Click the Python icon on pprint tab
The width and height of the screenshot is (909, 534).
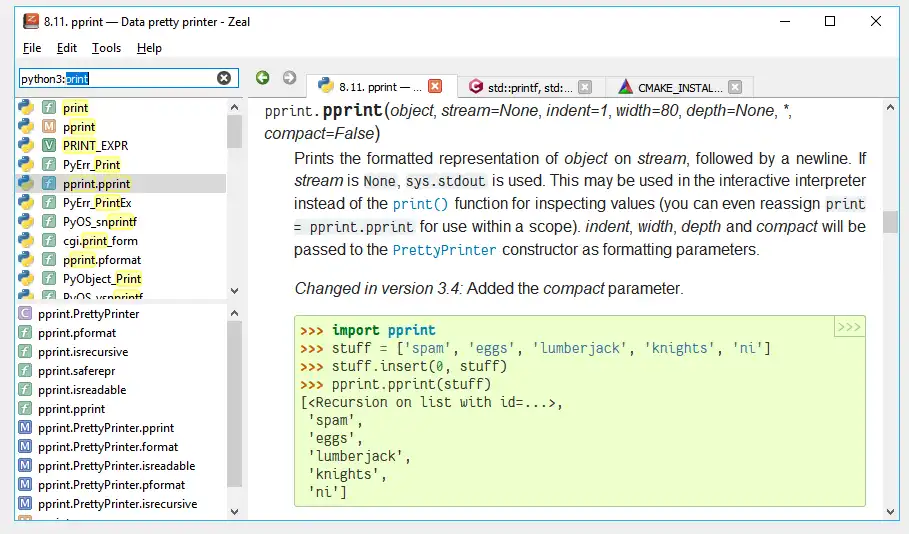coord(326,86)
